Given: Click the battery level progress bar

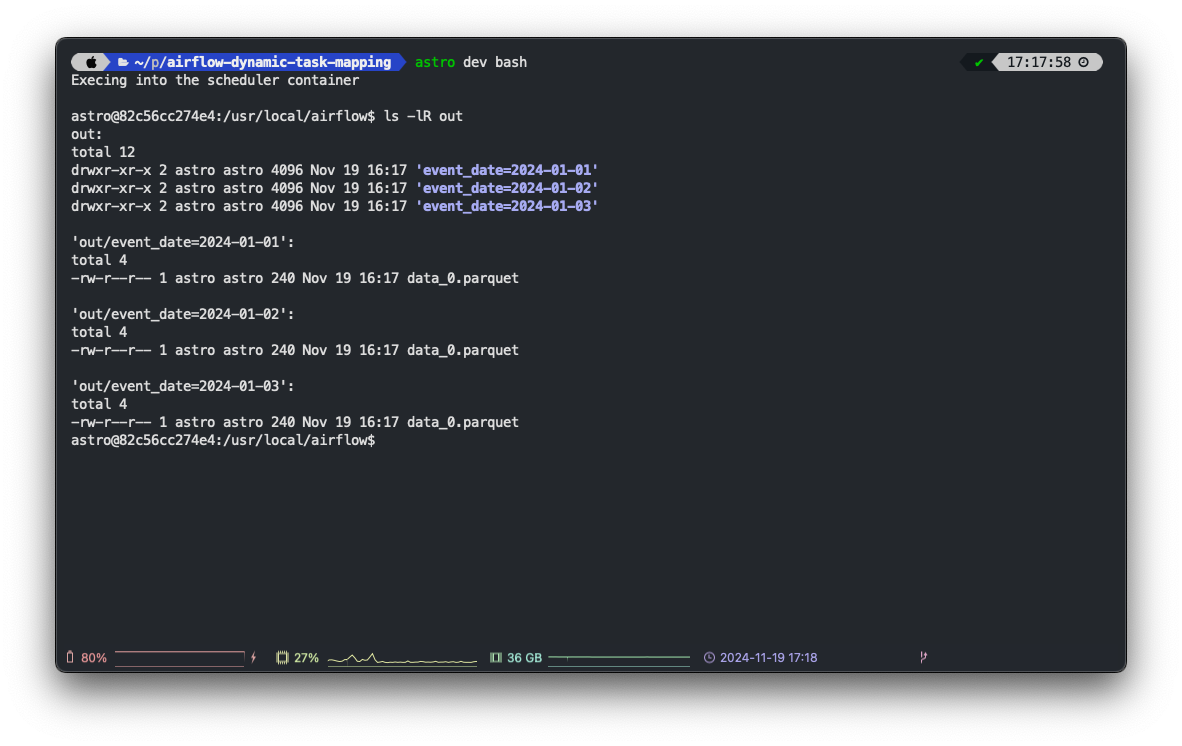Looking at the screenshot, I should [179, 657].
